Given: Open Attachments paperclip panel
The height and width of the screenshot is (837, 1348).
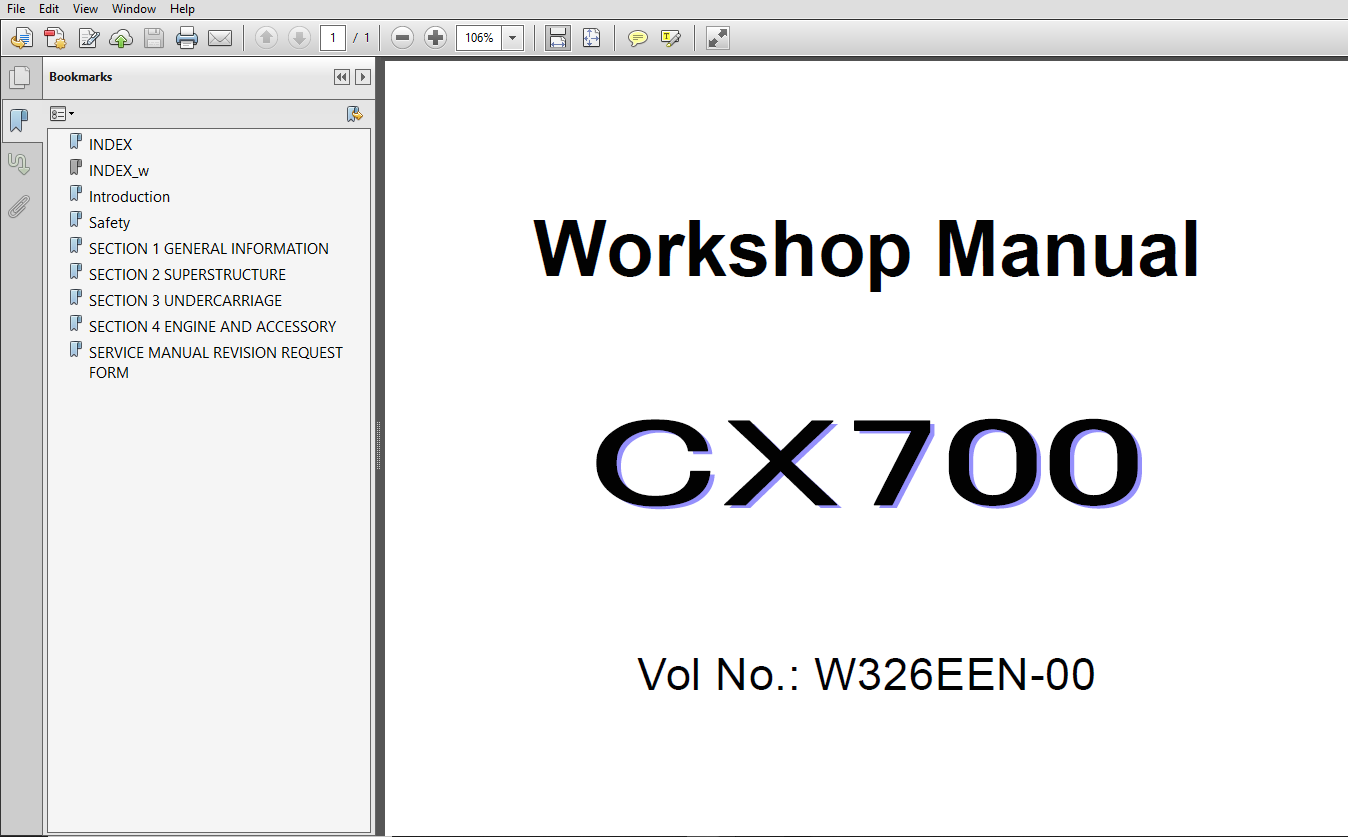Looking at the screenshot, I should [x=20, y=206].
